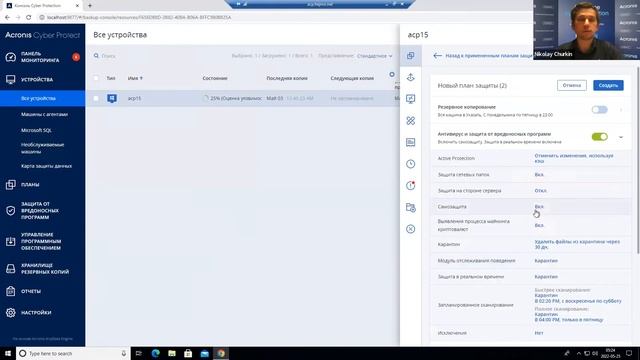Change Защита в реальном времени value
The image size is (640, 360).
(546, 277)
